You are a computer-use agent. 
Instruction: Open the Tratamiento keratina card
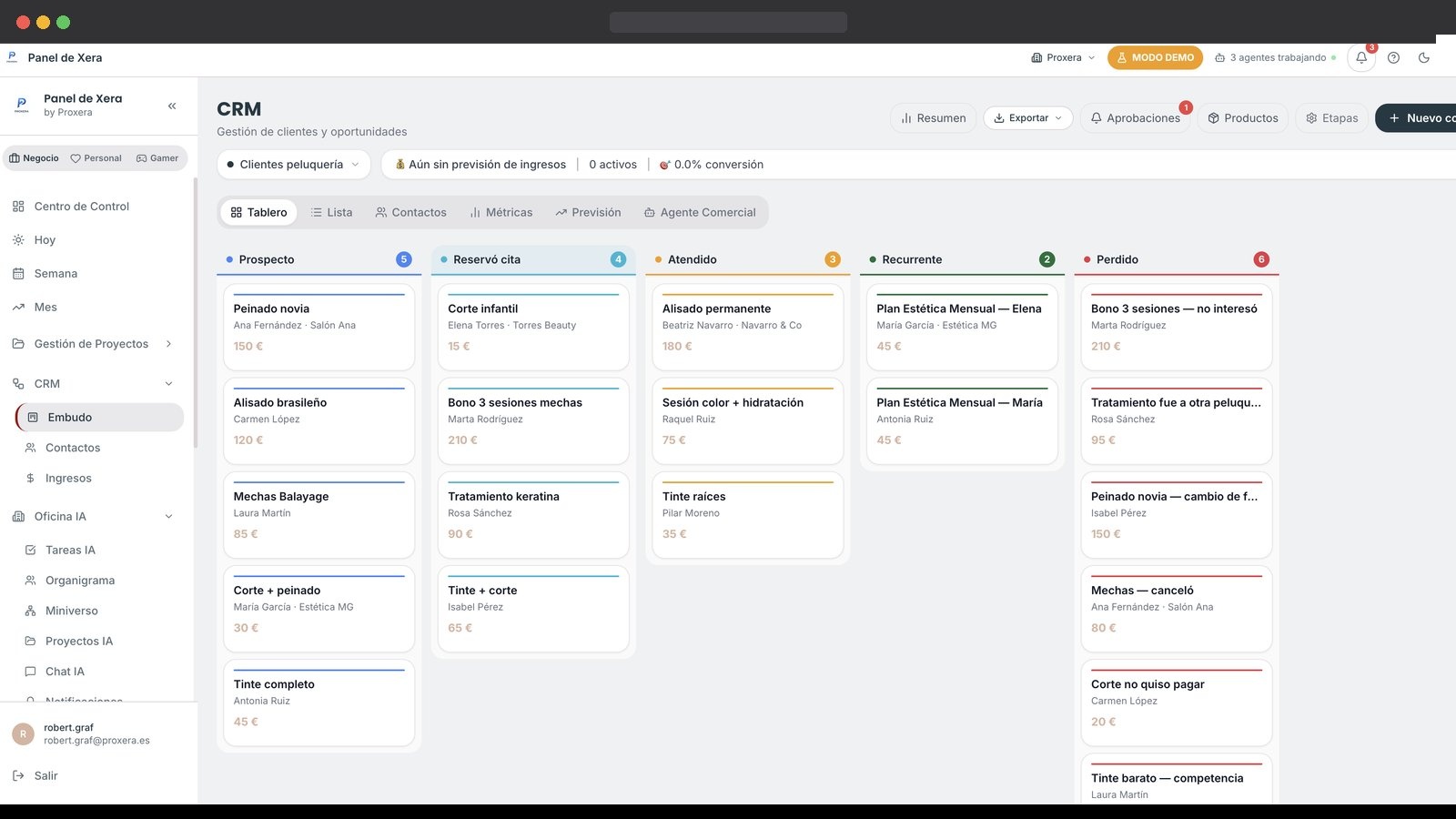[x=533, y=515]
